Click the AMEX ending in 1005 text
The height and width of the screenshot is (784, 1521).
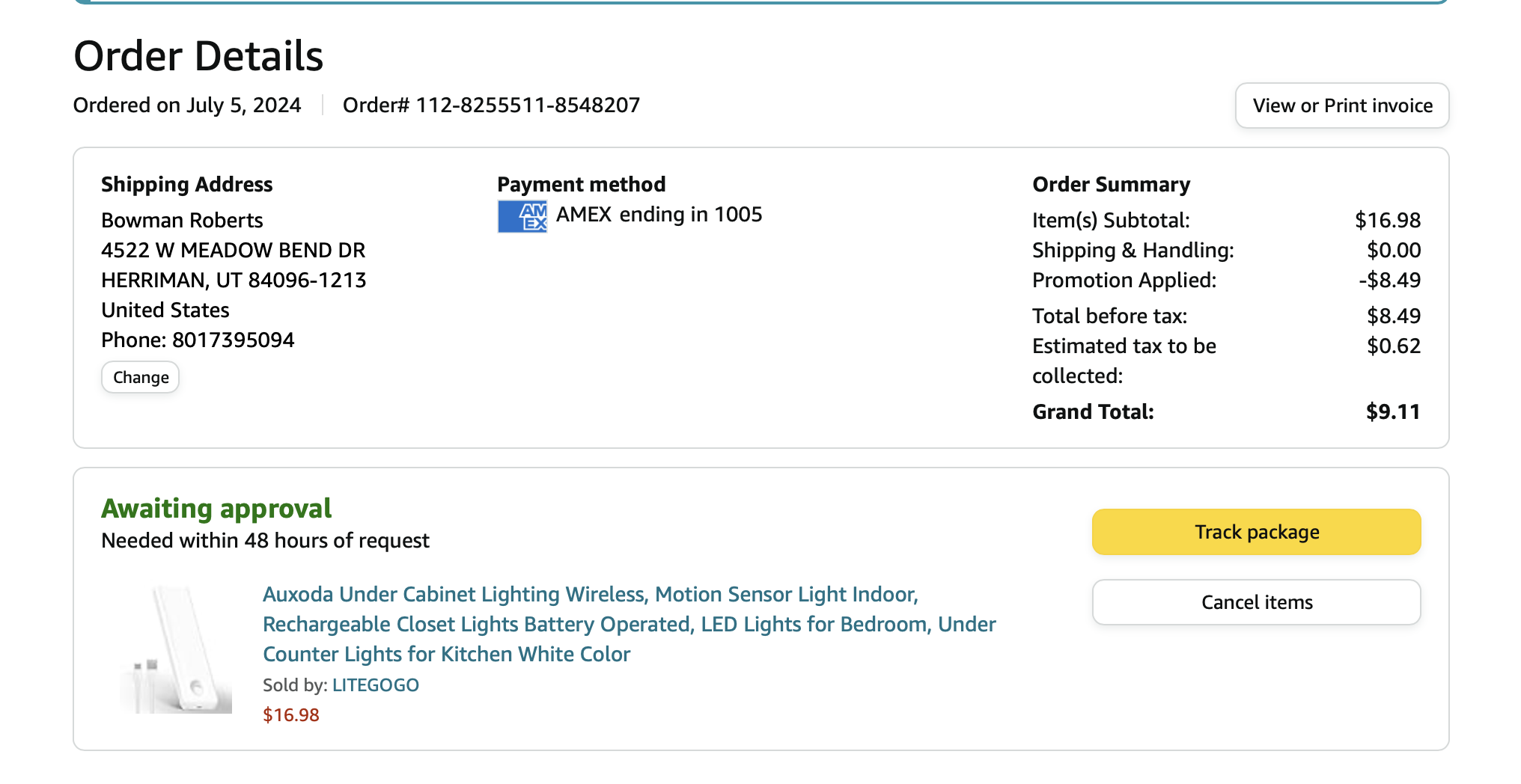(659, 215)
